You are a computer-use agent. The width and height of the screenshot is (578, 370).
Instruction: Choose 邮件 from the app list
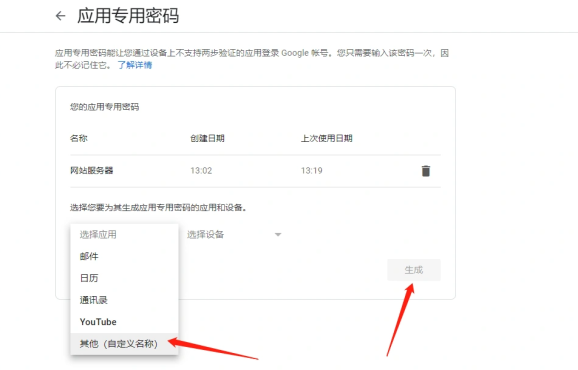[124, 256]
